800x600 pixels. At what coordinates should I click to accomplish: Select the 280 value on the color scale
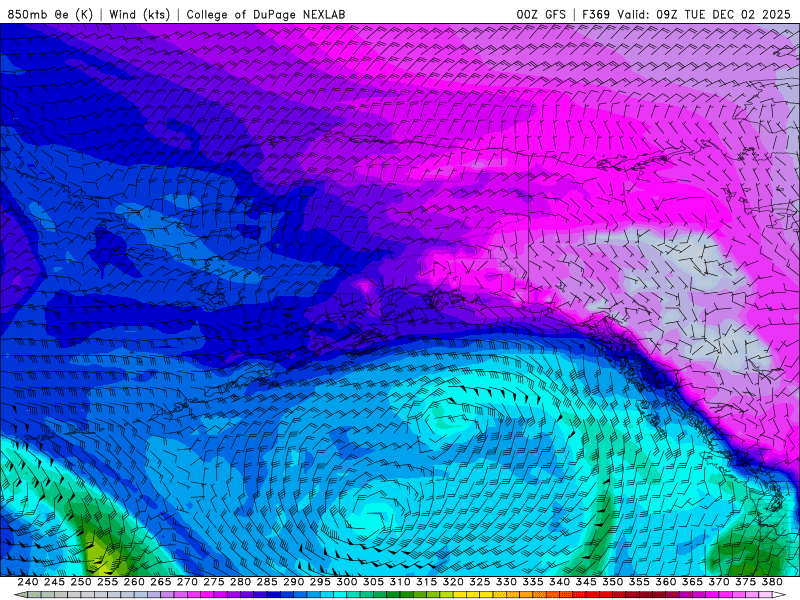[x=240, y=582]
